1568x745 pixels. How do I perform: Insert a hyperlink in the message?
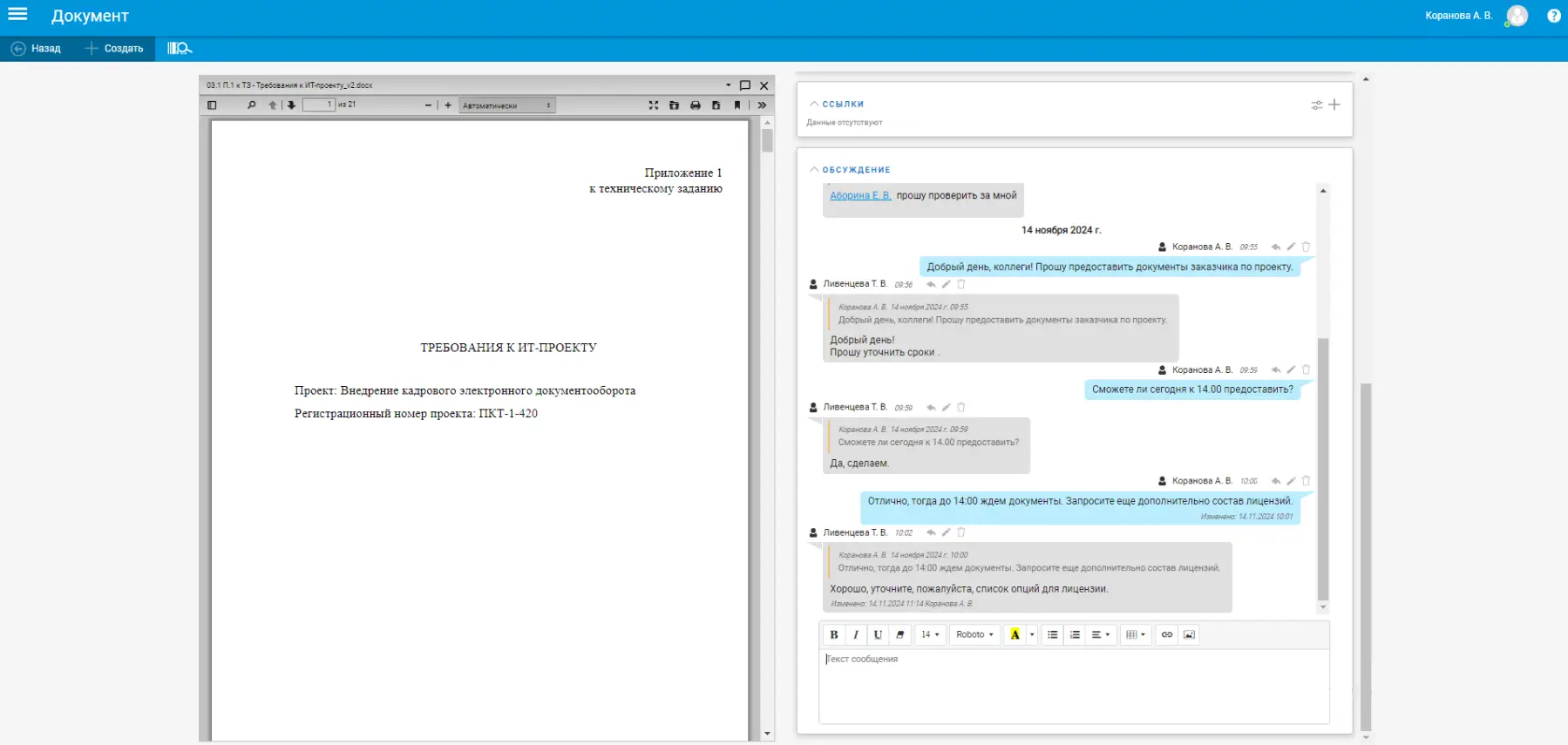tap(1166, 635)
